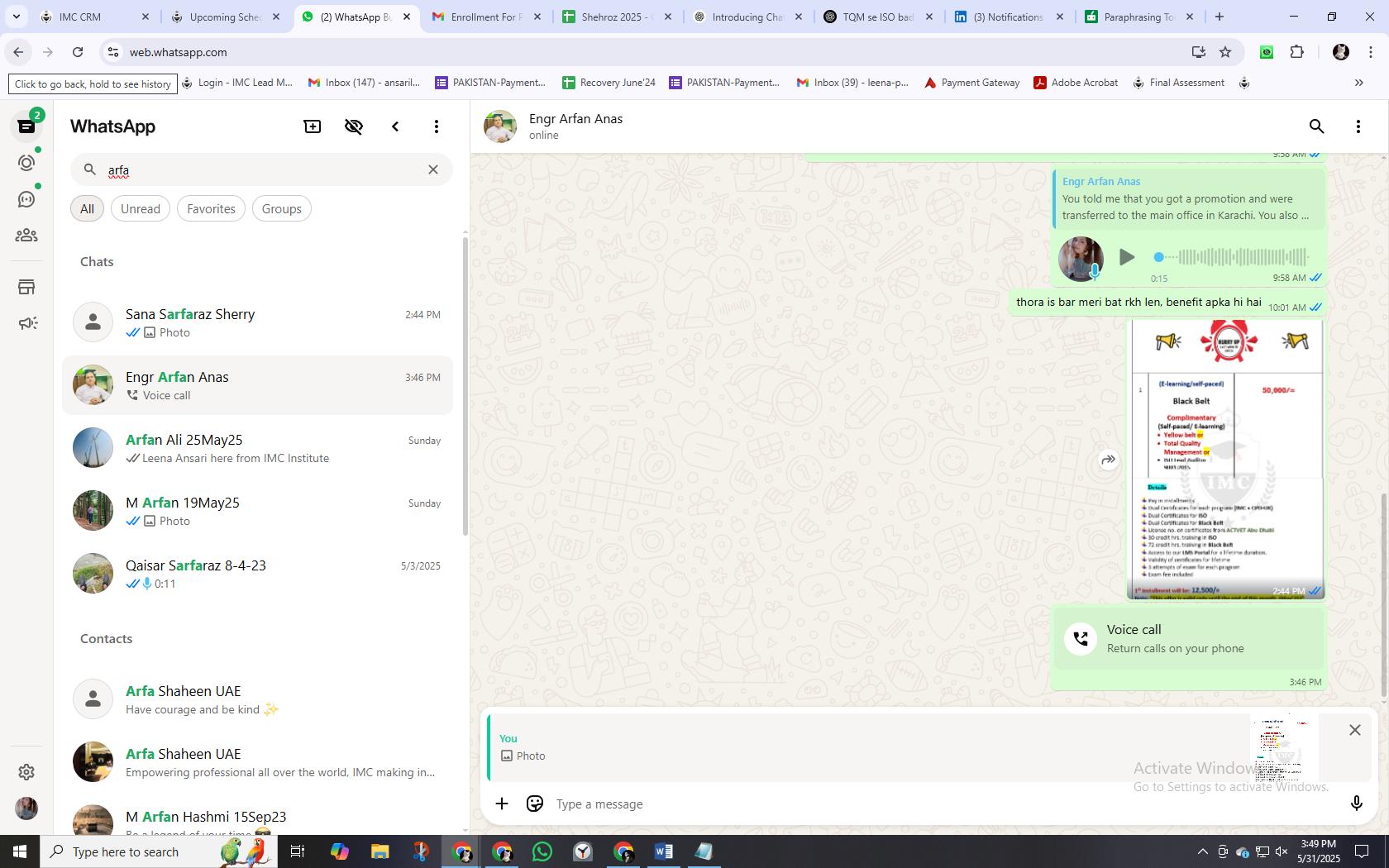Select the Favorites filter chip
The width and height of the screenshot is (1389, 868).
211,209
